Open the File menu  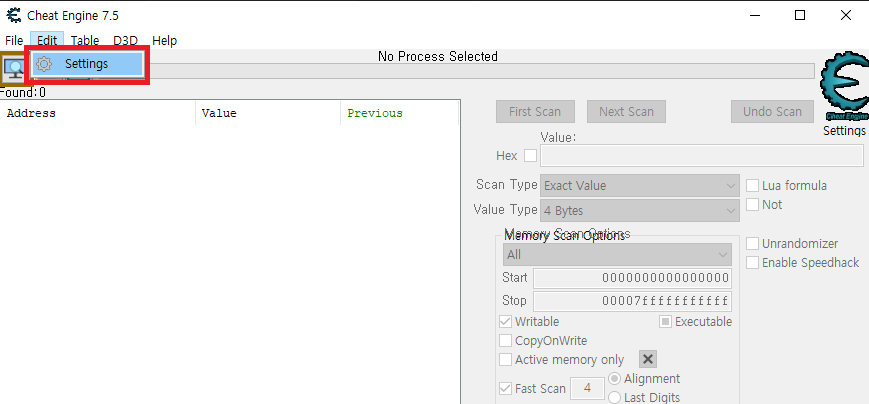pos(14,40)
